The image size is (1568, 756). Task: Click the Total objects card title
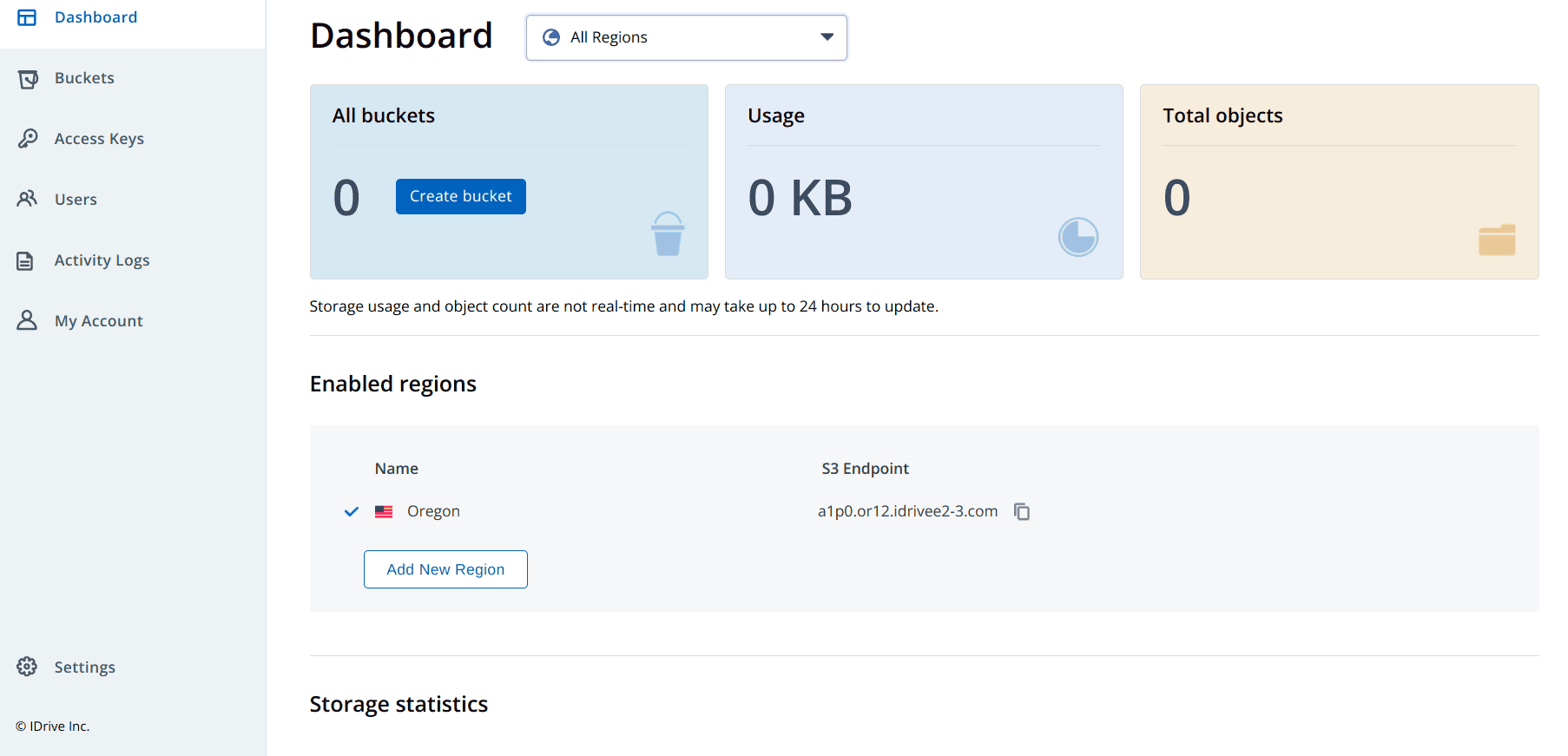(1222, 115)
